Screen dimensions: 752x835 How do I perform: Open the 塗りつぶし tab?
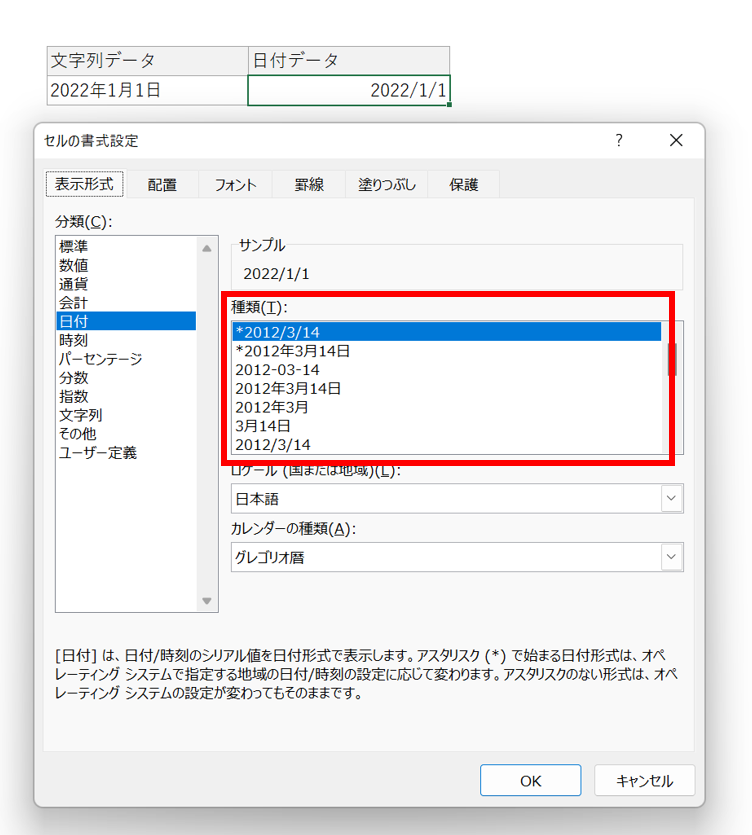click(x=387, y=185)
